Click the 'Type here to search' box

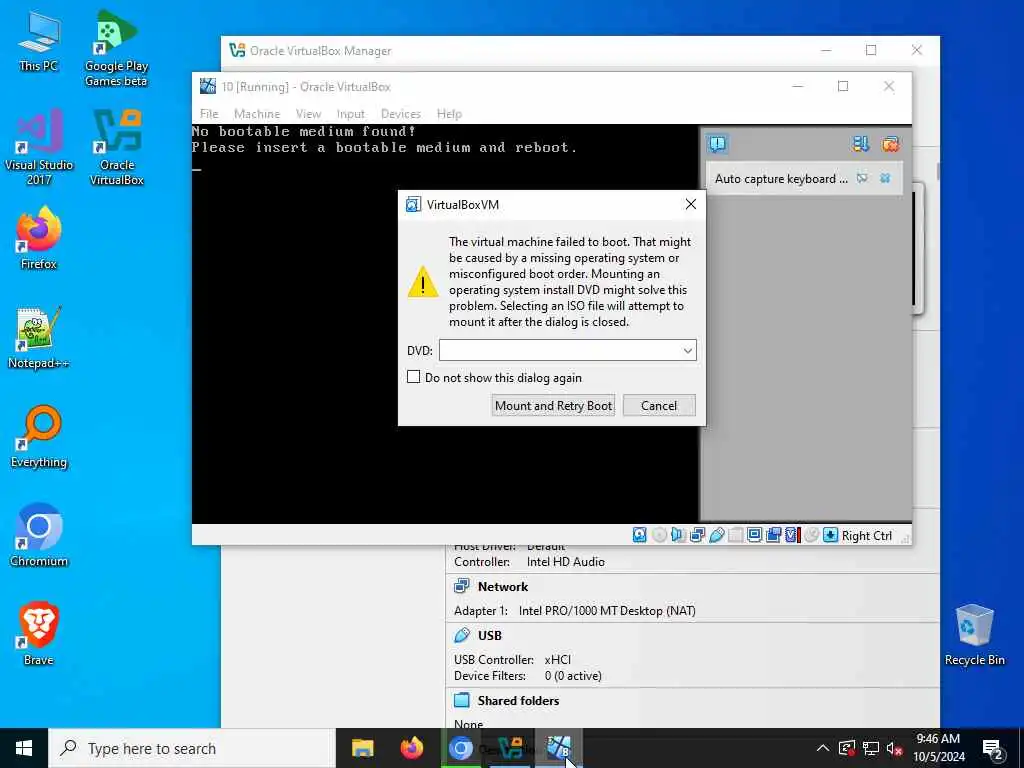192,748
